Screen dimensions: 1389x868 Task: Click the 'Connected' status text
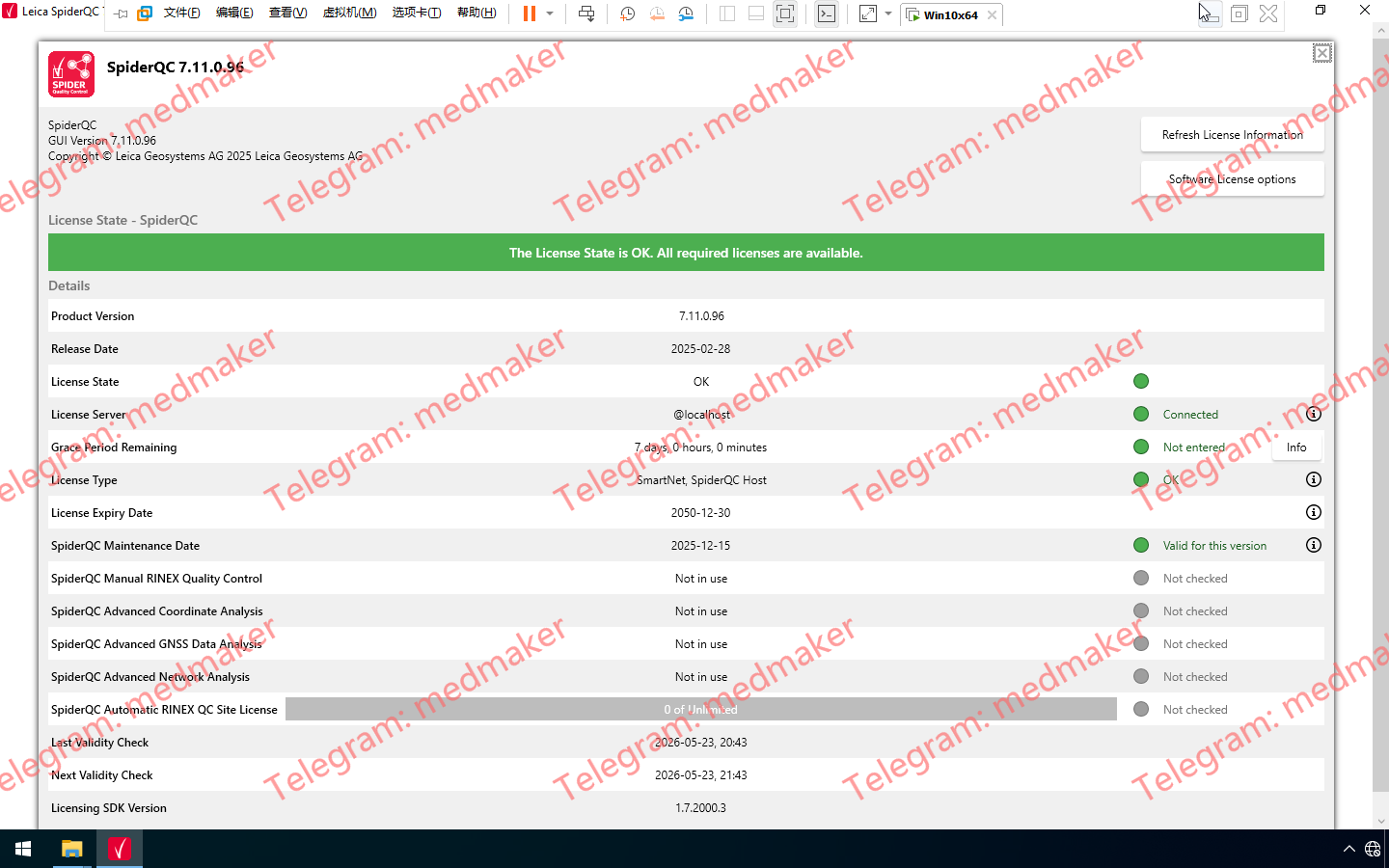[1190, 415]
